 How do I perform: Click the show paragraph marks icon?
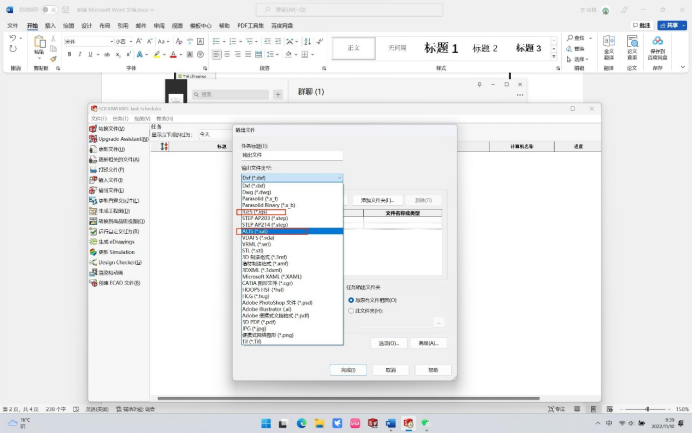(320, 41)
